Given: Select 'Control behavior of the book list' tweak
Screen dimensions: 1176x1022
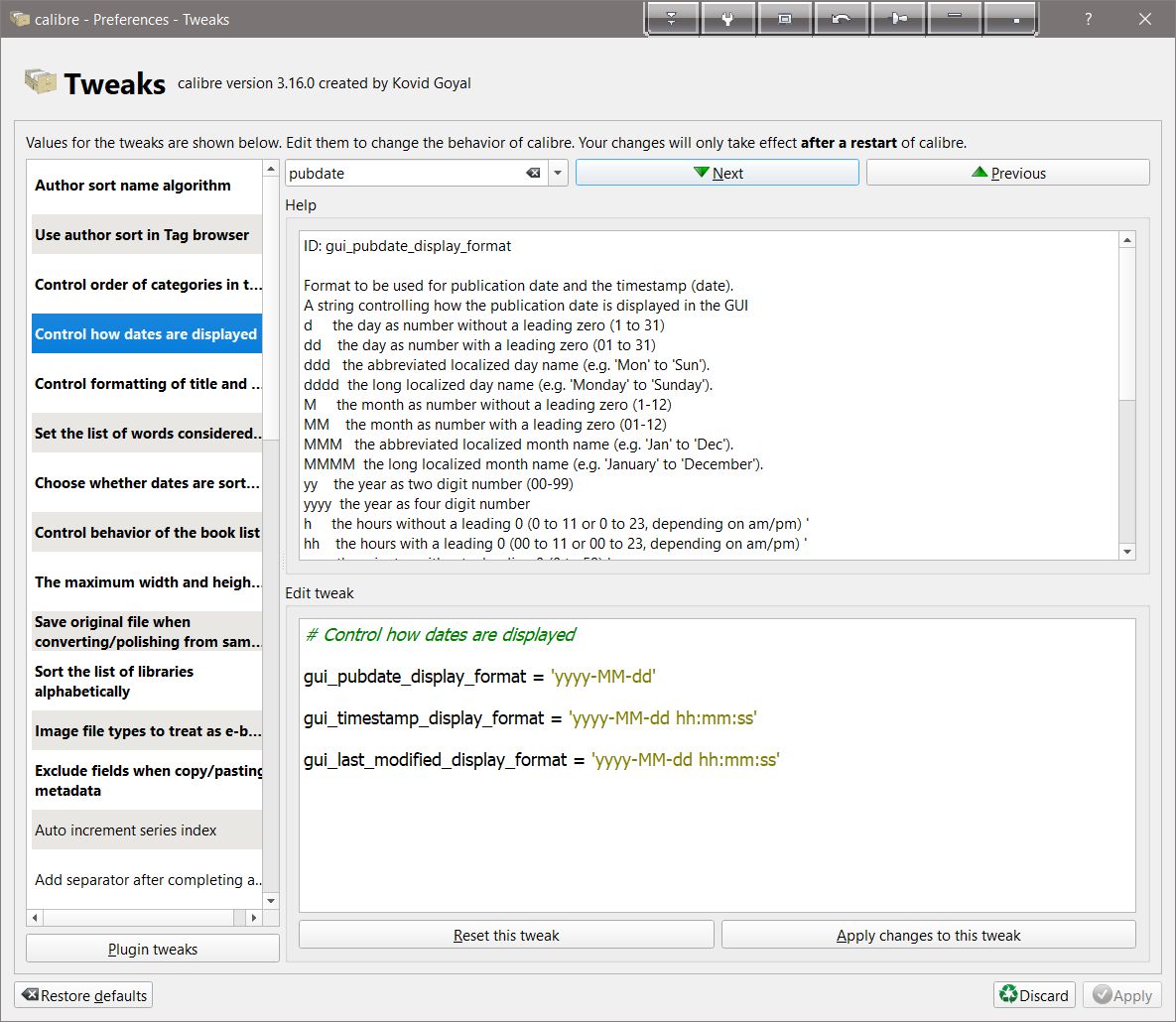Looking at the screenshot, I should tap(146, 533).
